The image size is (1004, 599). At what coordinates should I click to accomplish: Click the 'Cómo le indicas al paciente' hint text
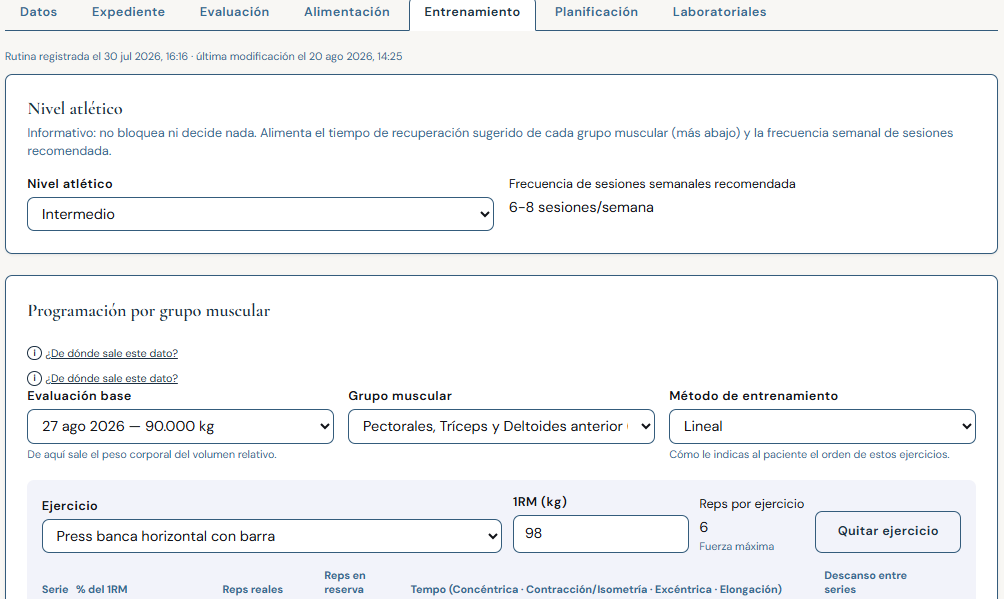[x=809, y=454]
